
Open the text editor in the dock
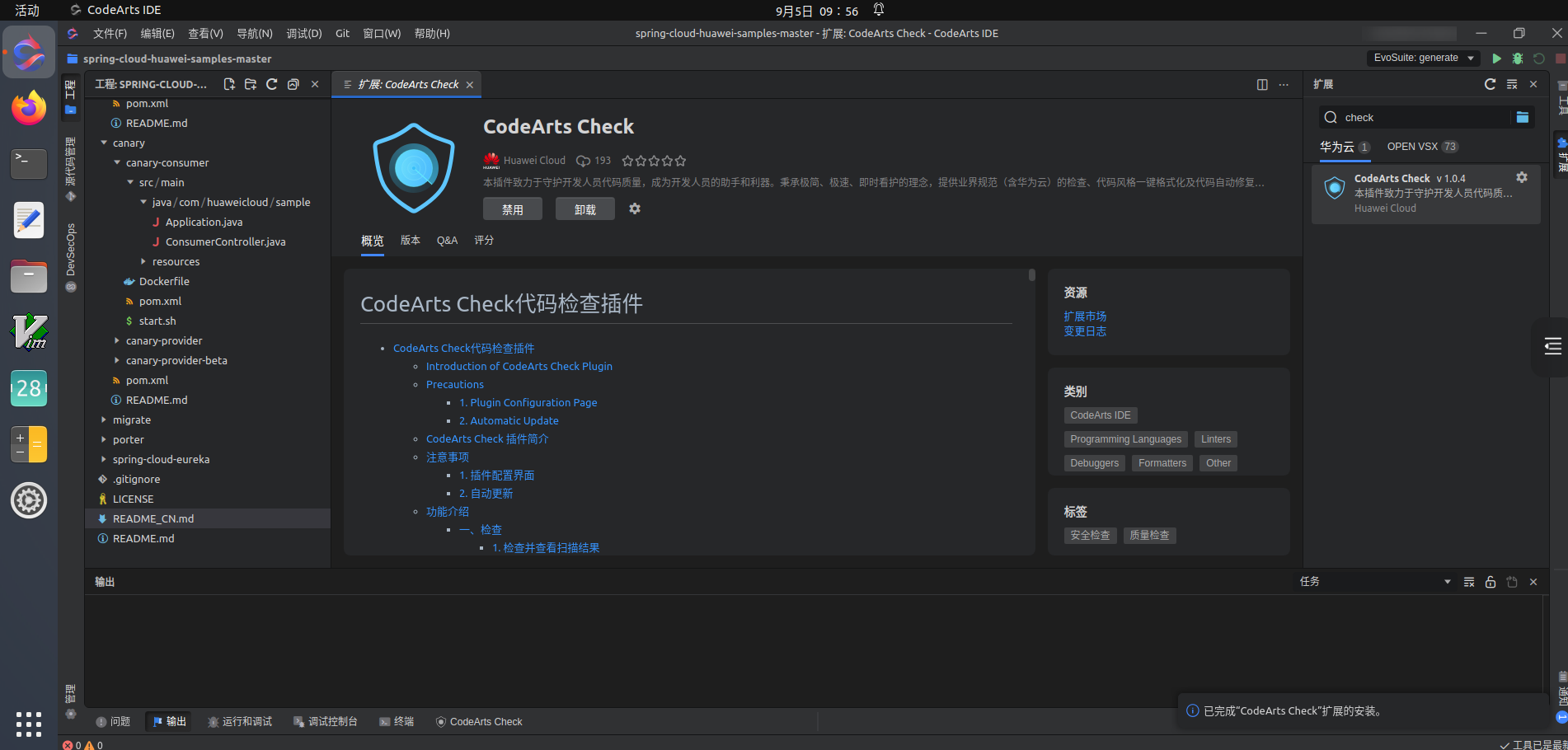[x=29, y=220]
